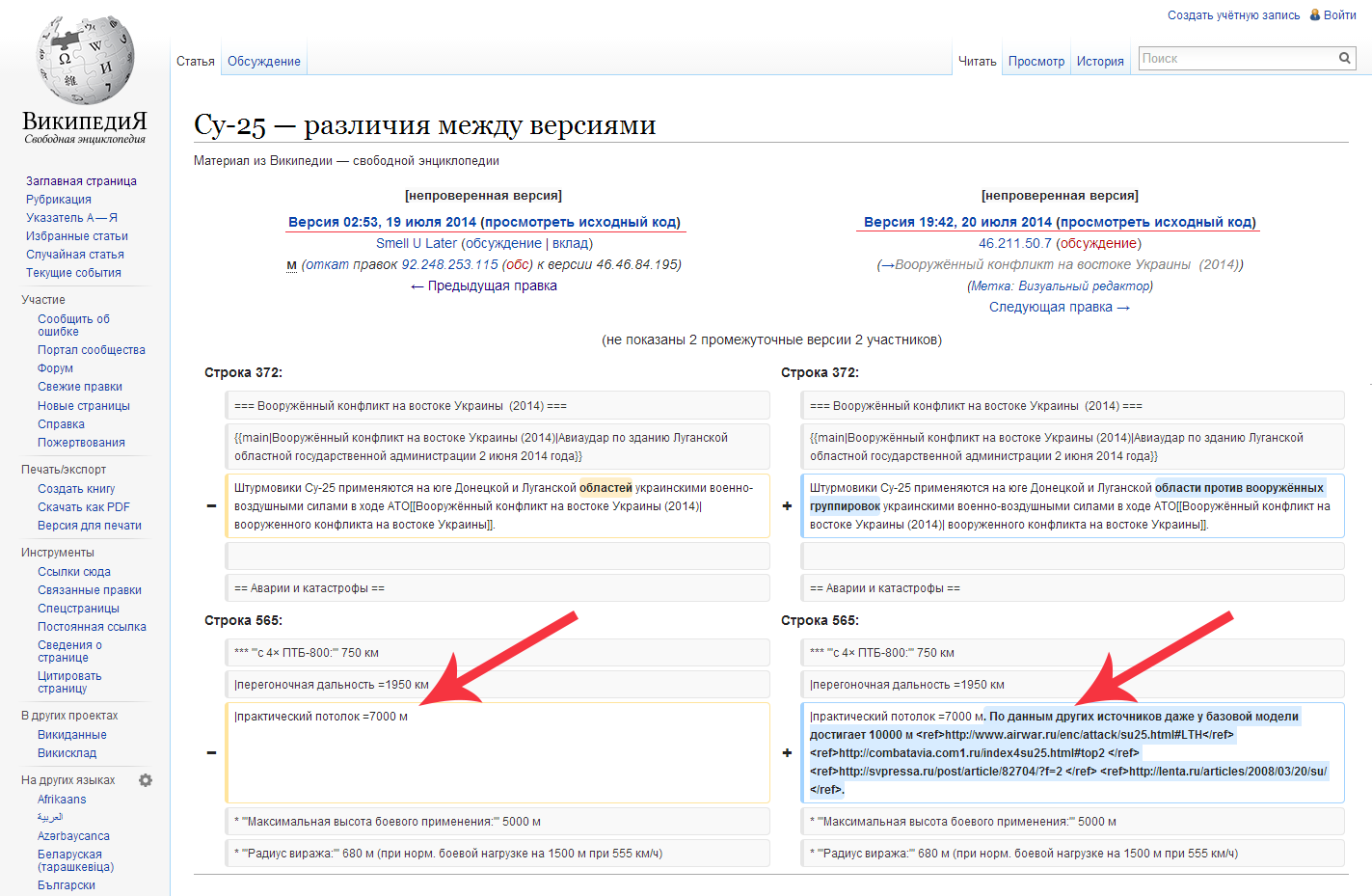
Task: Open the Просмотр tab
Action: pos(1036,61)
